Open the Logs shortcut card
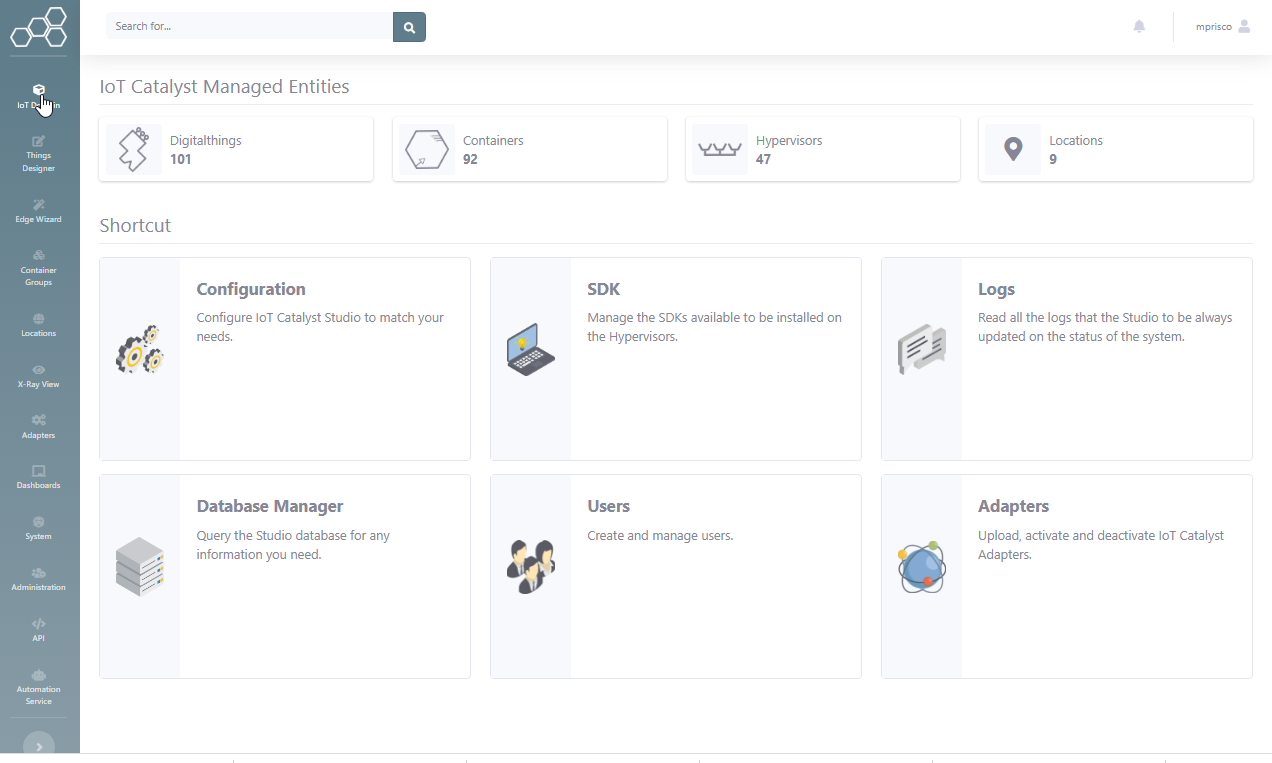Image resolution: width=1272 pixels, height=763 pixels. [1067, 359]
